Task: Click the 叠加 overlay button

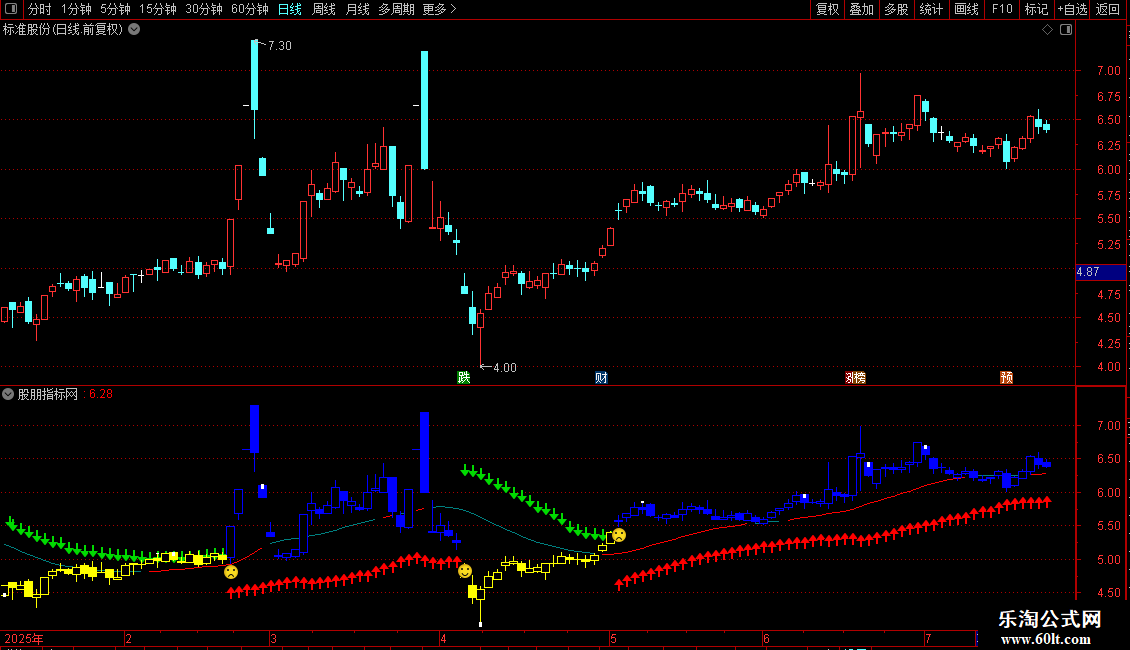Action: (861, 9)
